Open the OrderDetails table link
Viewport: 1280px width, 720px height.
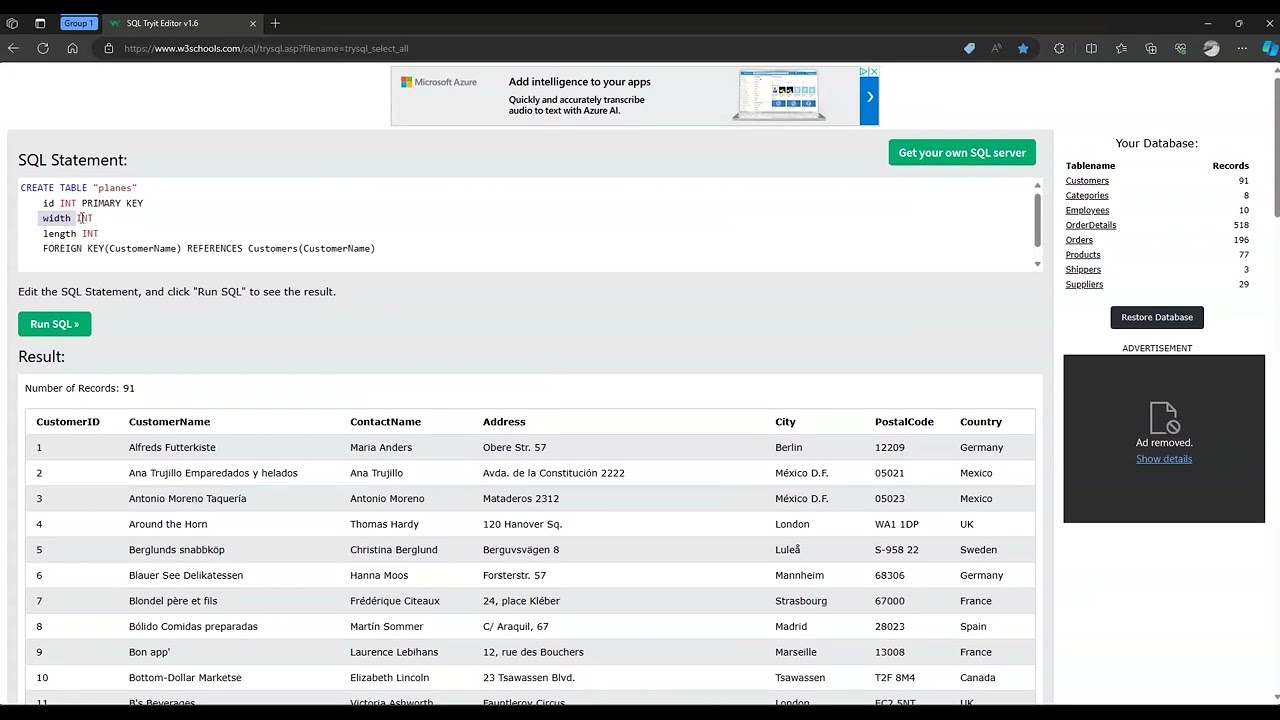tap(1091, 225)
